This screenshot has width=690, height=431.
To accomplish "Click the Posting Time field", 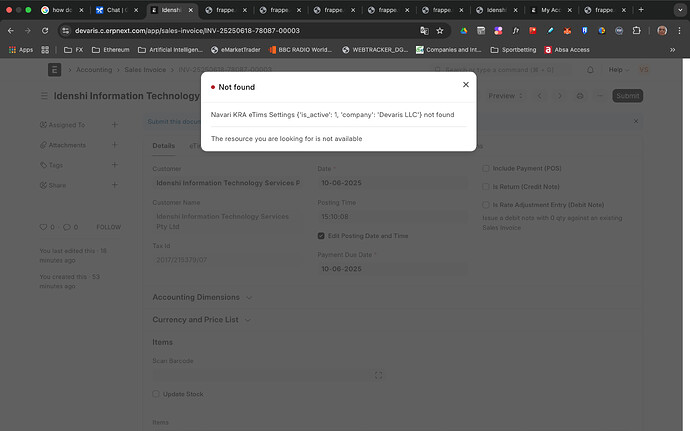I will [393, 217].
